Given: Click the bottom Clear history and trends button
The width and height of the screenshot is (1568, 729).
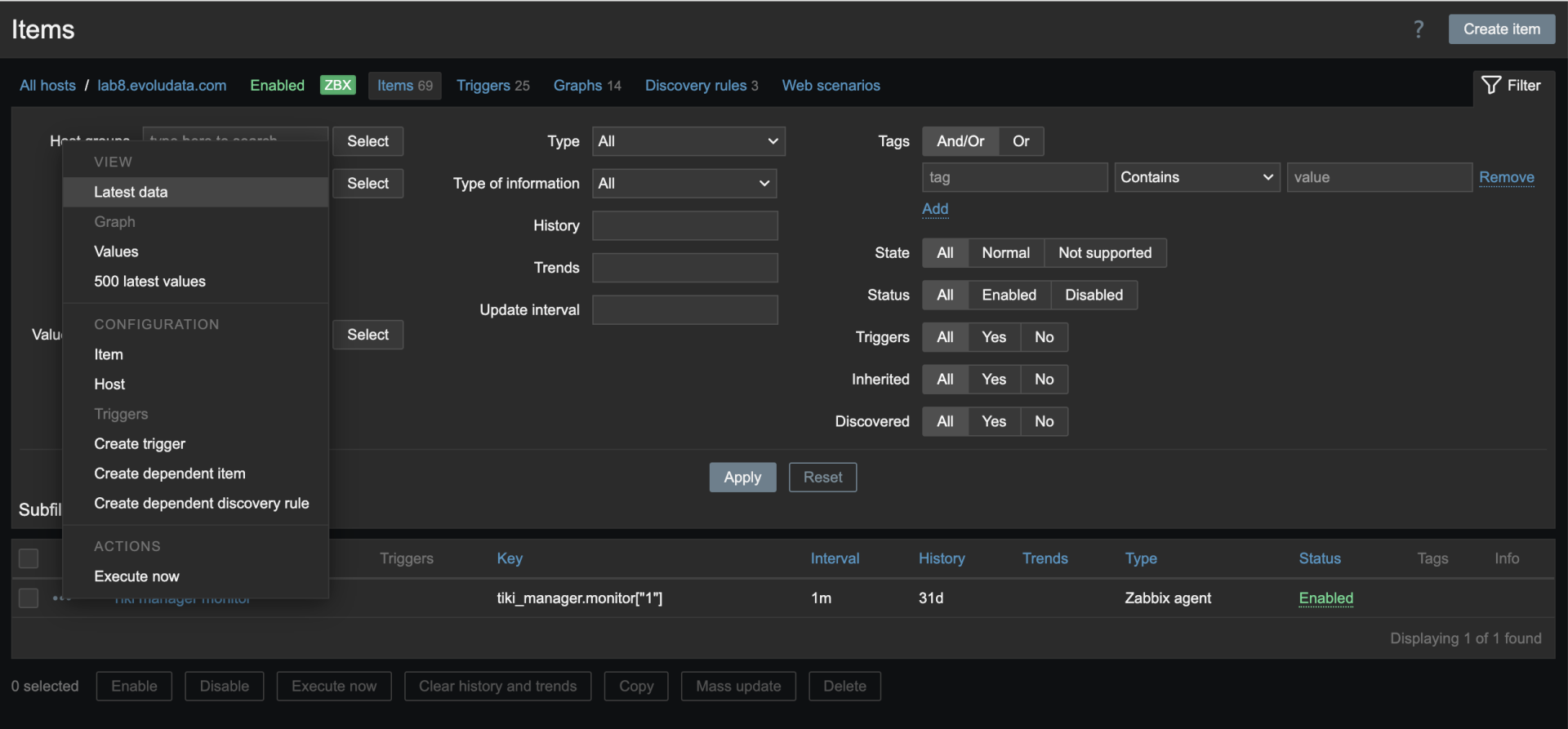Looking at the screenshot, I should pyautogui.click(x=497, y=687).
